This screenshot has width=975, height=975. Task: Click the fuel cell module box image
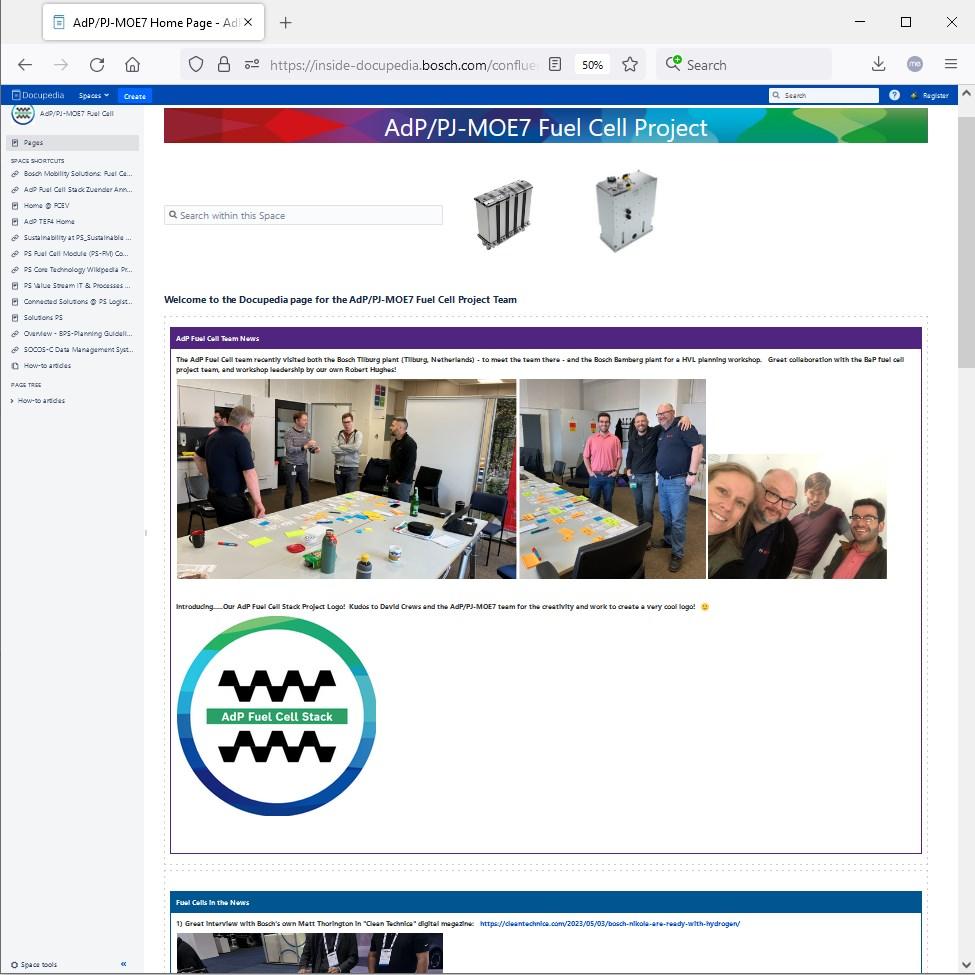[626, 211]
